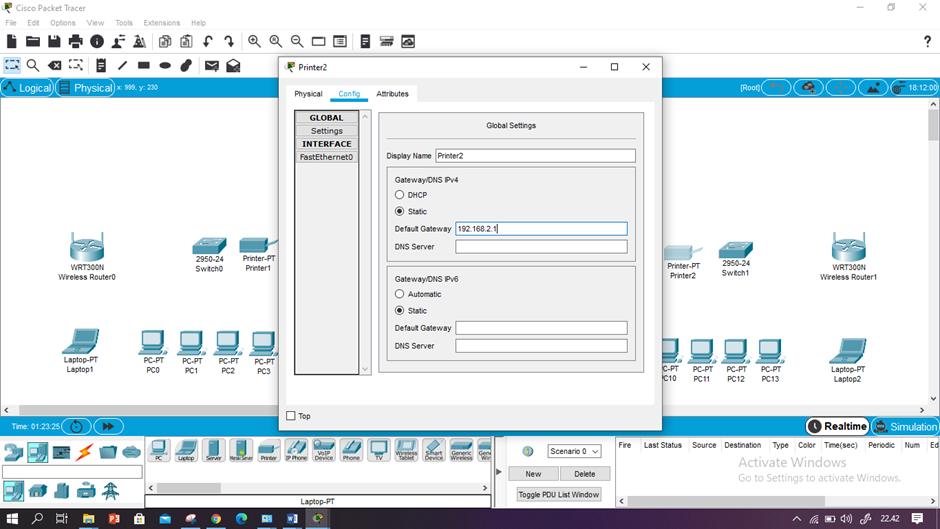Pick the Printer device from palette

click(x=269, y=450)
